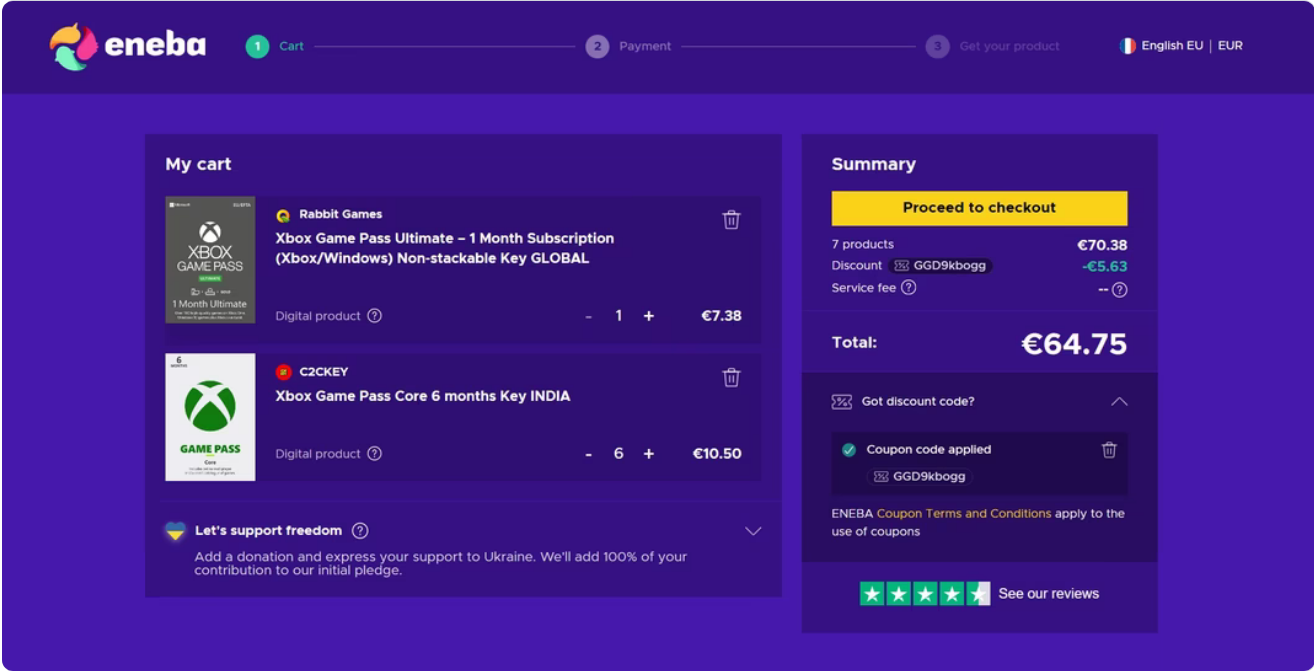The height and width of the screenshot is (671, 1314).
Task: Click the Ukraine heart icon
Action: coord(175,531)
